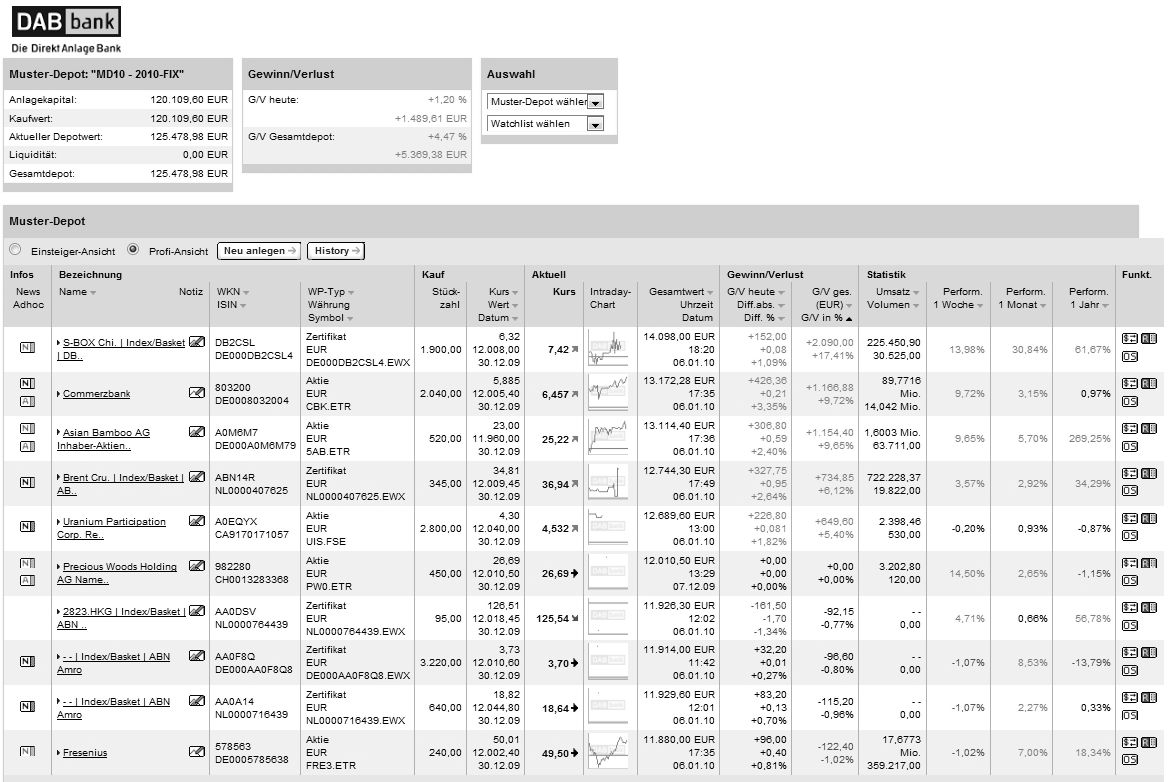
Task: Click the History button
Action: [336, 251]
